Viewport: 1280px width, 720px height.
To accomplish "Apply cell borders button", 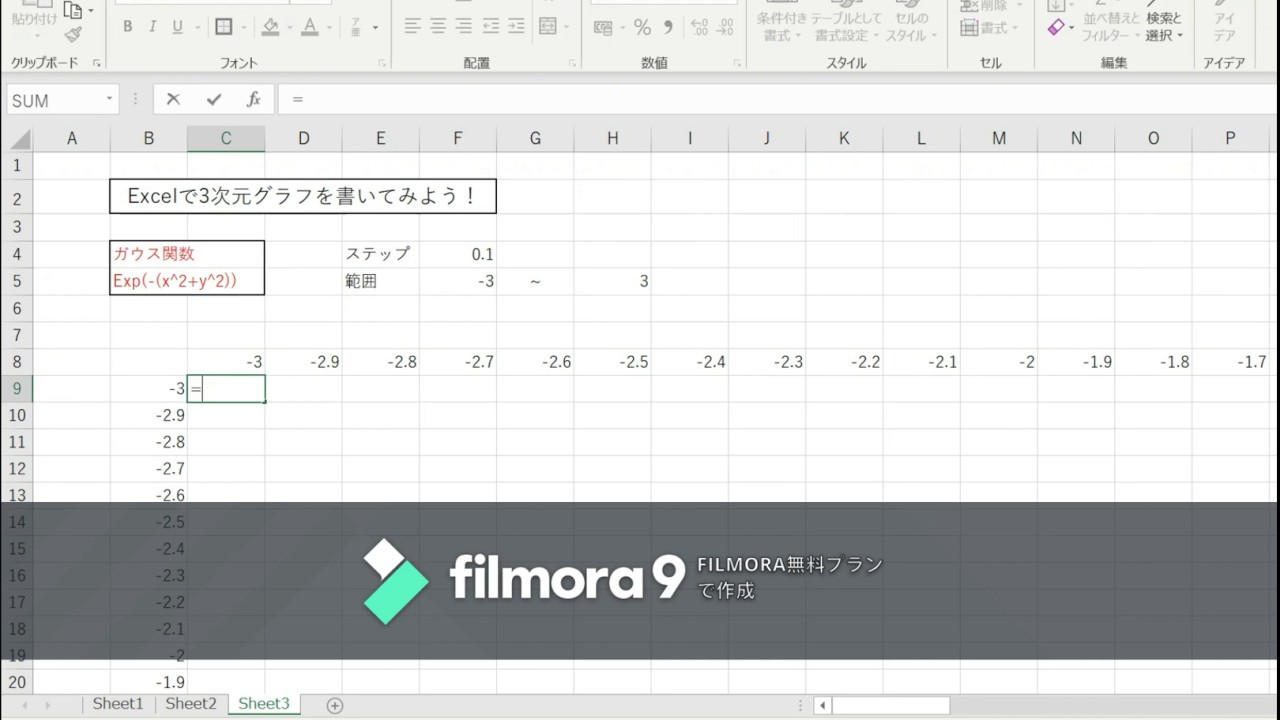I will [224, 27].
